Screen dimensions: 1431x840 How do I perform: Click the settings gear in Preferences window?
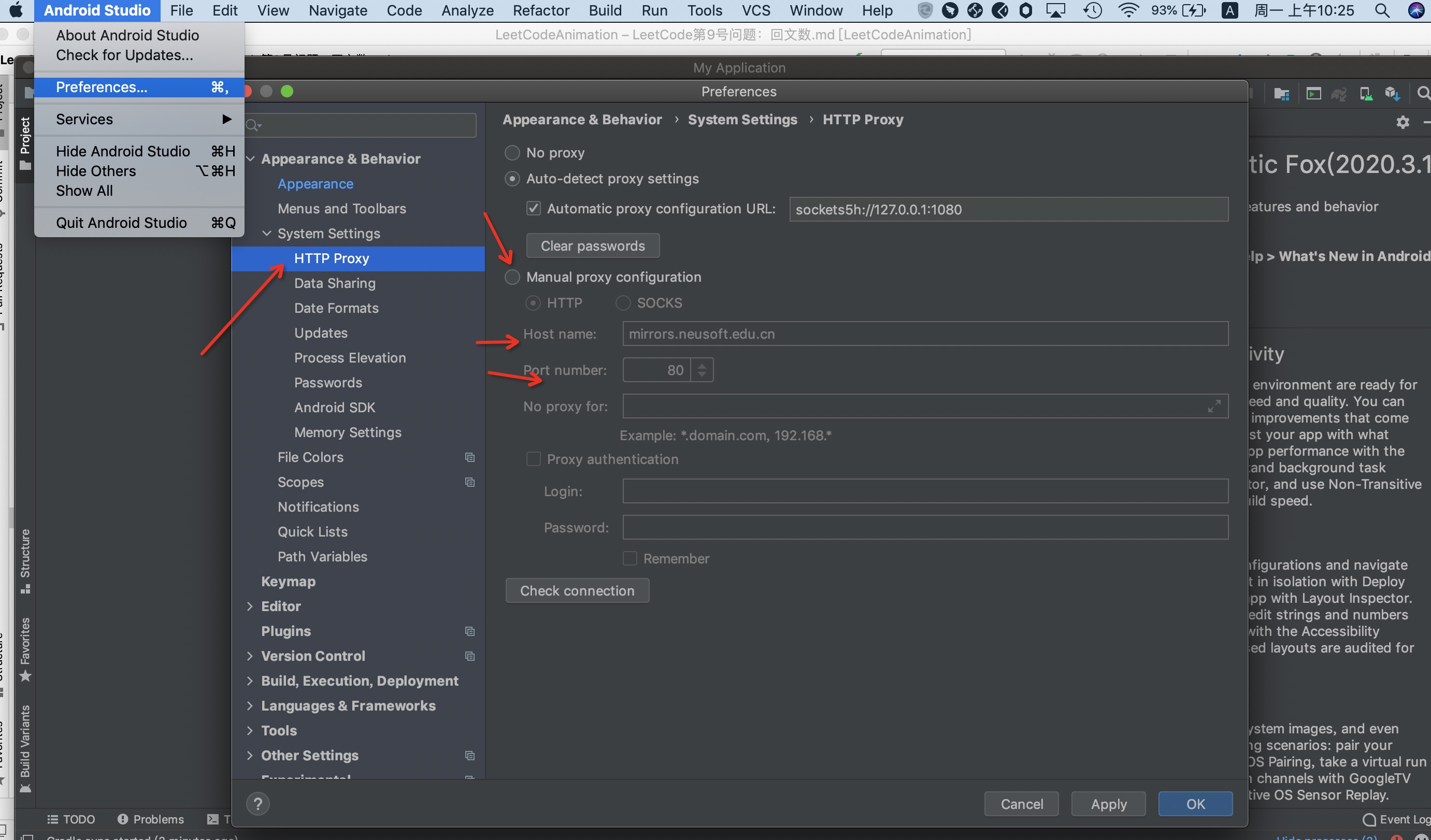point(1402,122)
